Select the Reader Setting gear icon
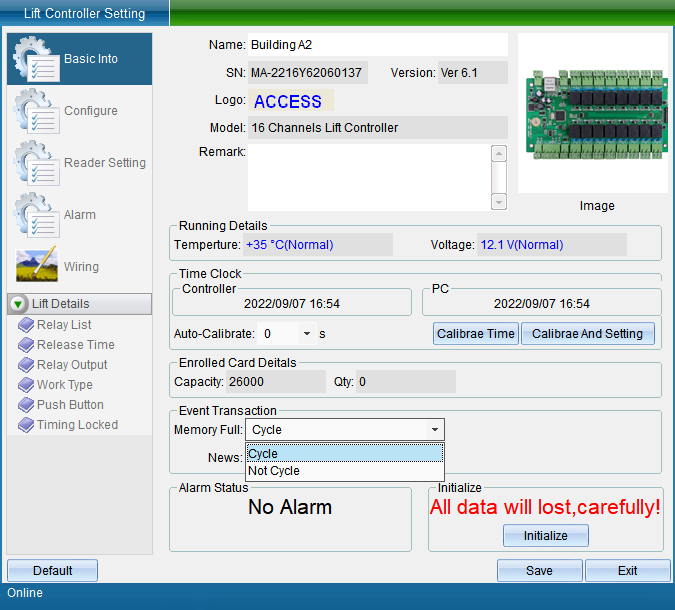 (36, 163)
